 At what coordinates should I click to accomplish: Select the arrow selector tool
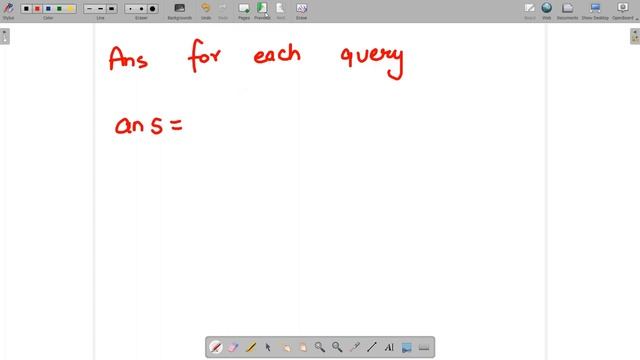268,347
